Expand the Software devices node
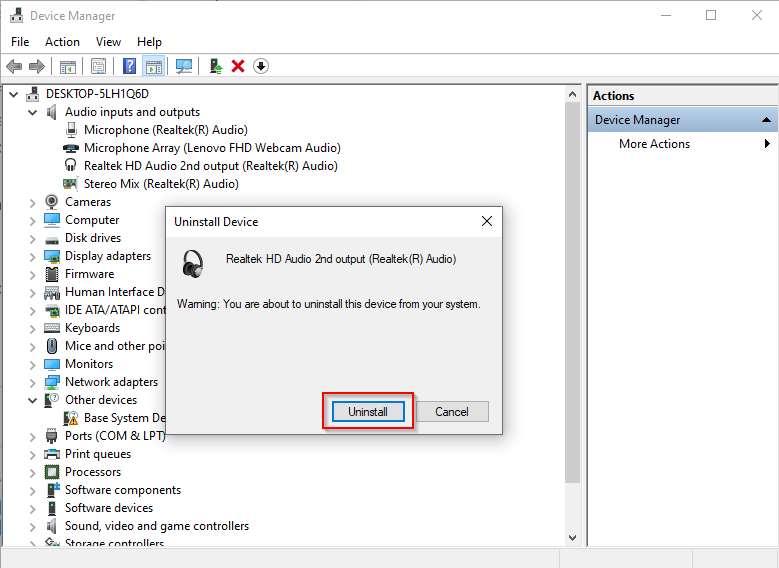The height and width of the screenshot is (568, 779). [33, 508]
